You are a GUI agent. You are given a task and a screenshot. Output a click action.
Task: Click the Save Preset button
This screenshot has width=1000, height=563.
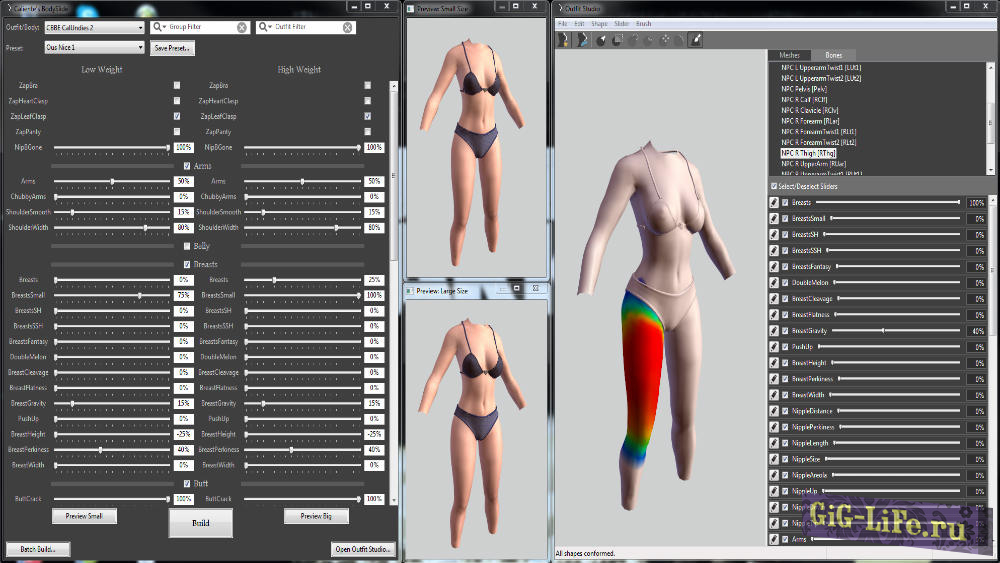pos(172,47)
